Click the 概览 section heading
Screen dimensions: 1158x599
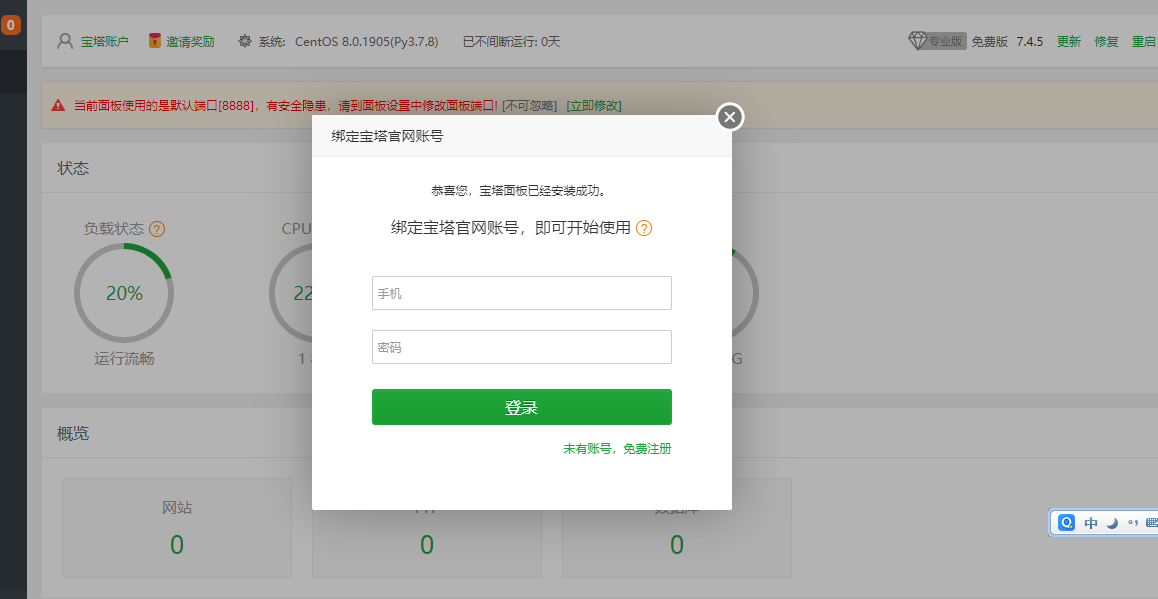[73, 434]
